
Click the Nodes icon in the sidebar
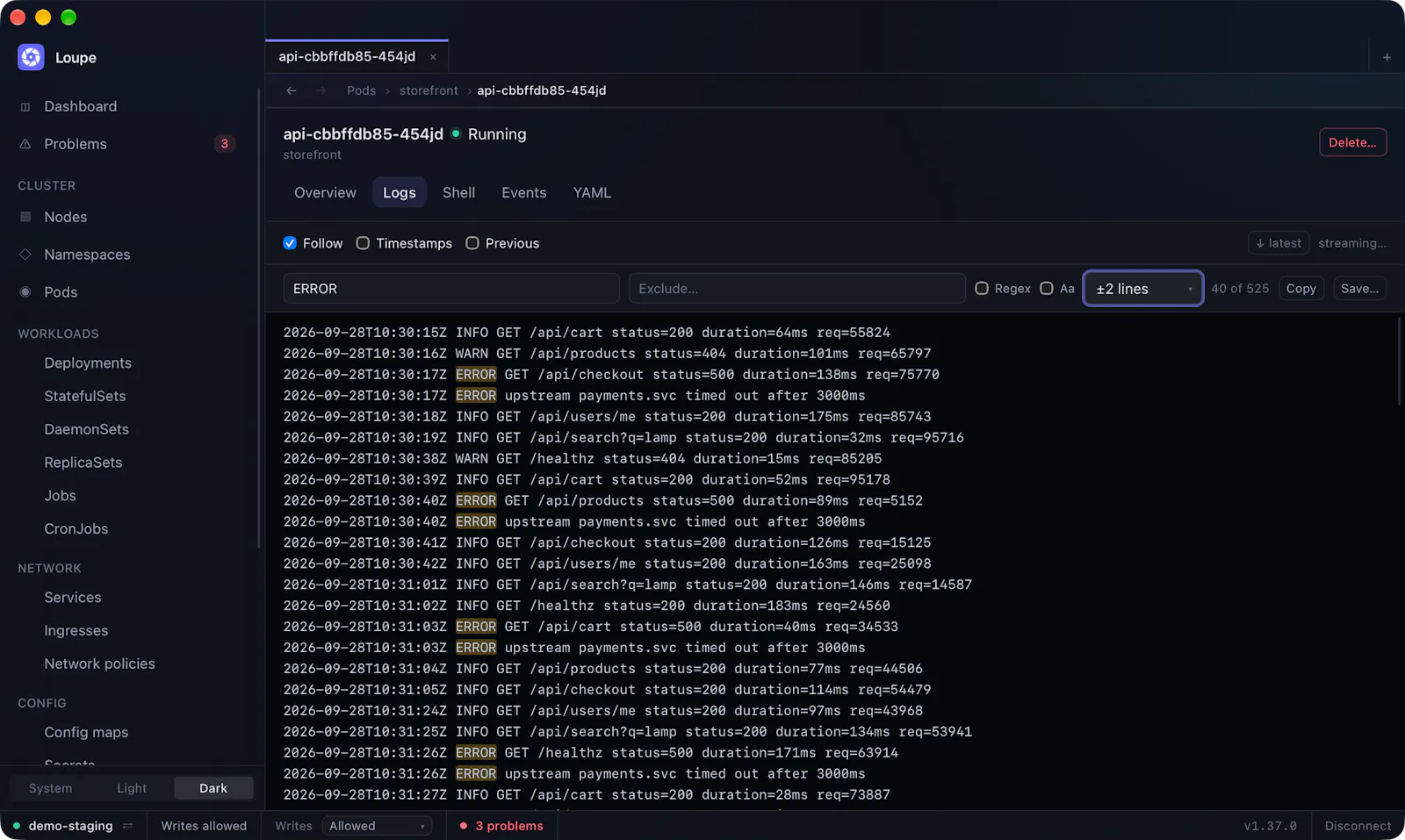(25, 217)
